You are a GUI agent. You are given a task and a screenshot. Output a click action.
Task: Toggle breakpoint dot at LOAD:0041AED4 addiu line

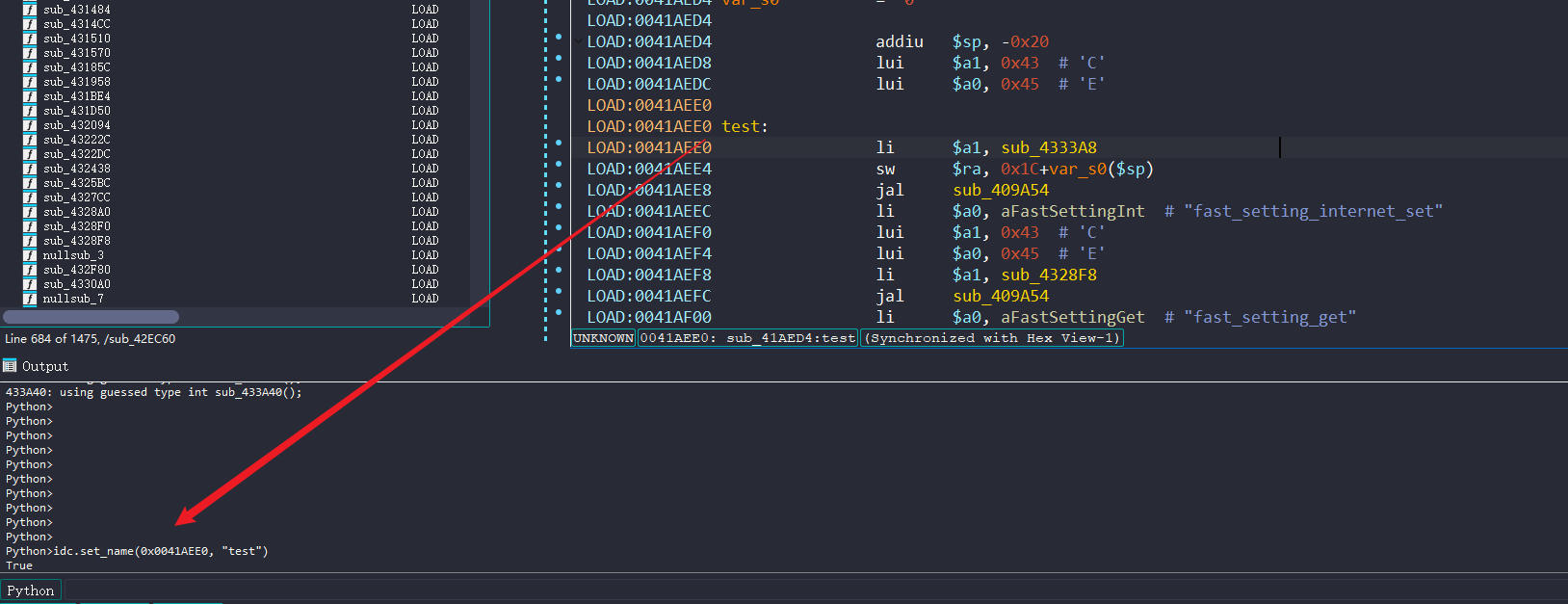559,38
